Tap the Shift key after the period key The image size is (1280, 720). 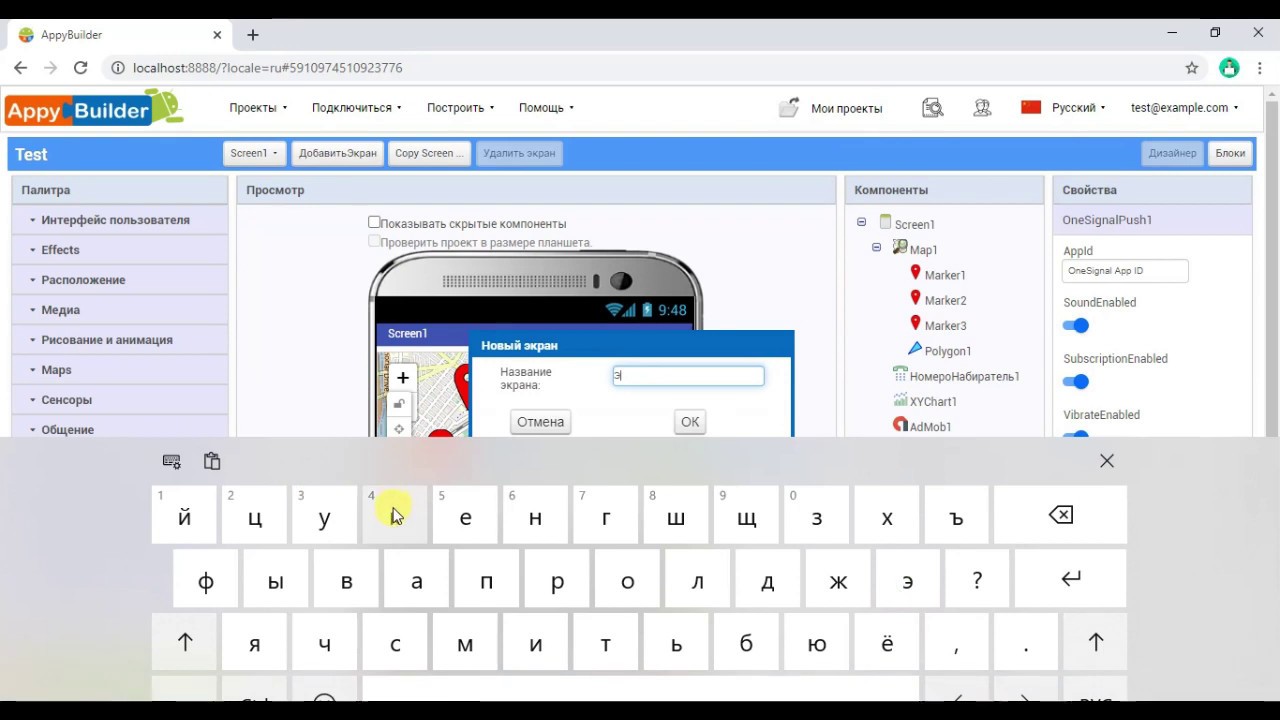pyautogui.click(x=1096, y=643)
